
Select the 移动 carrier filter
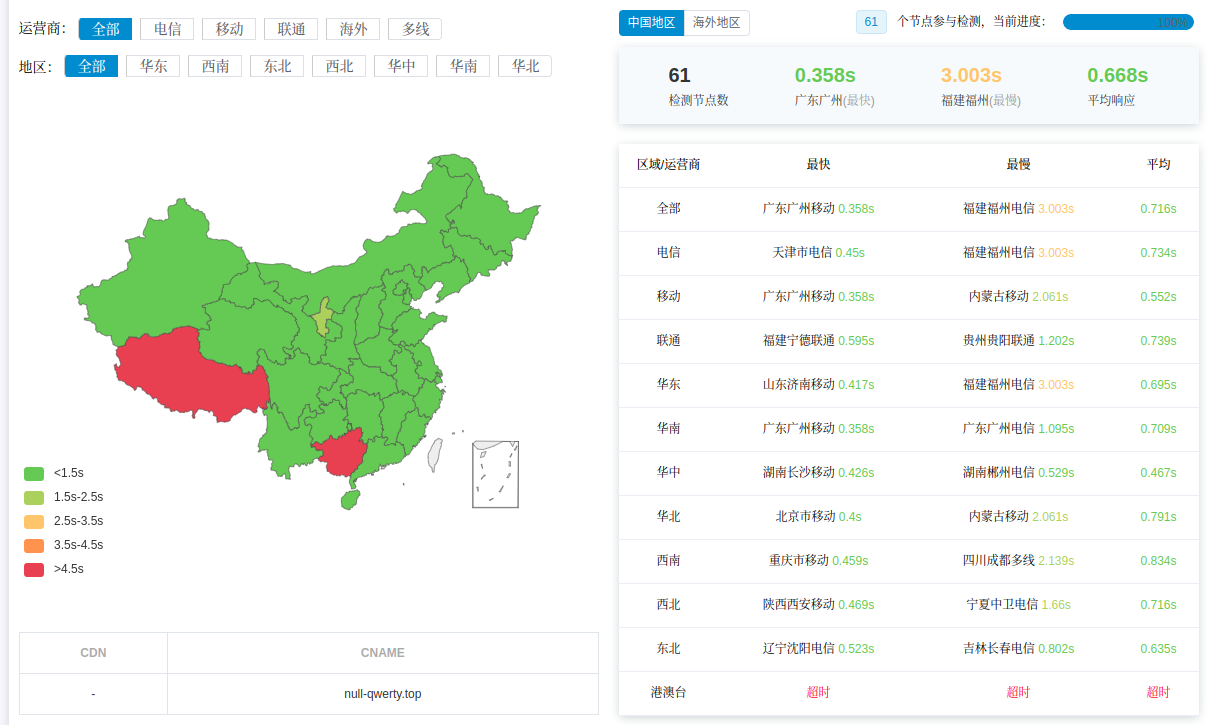pos(229,29)
